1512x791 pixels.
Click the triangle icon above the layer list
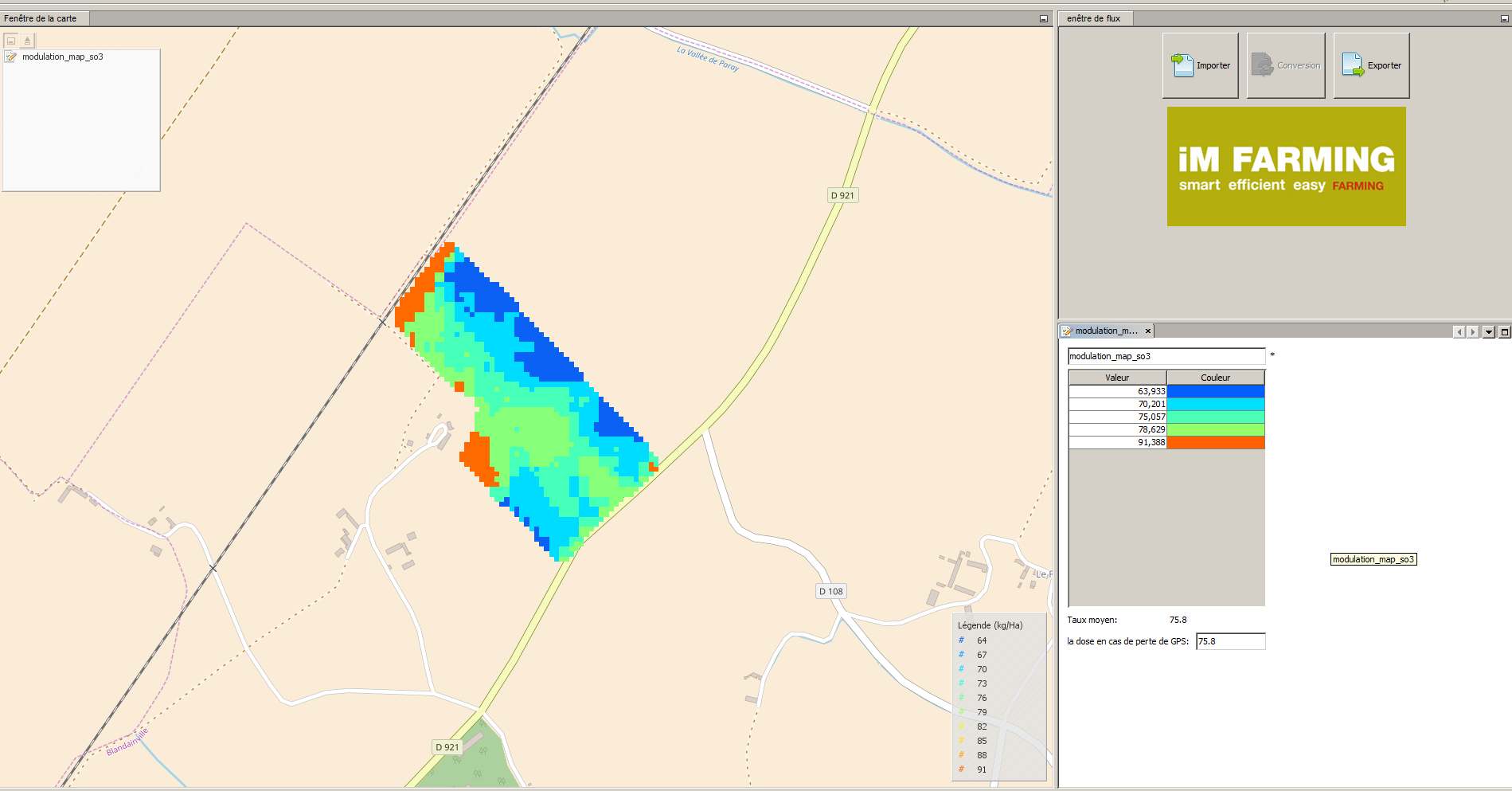pos(27,41)
